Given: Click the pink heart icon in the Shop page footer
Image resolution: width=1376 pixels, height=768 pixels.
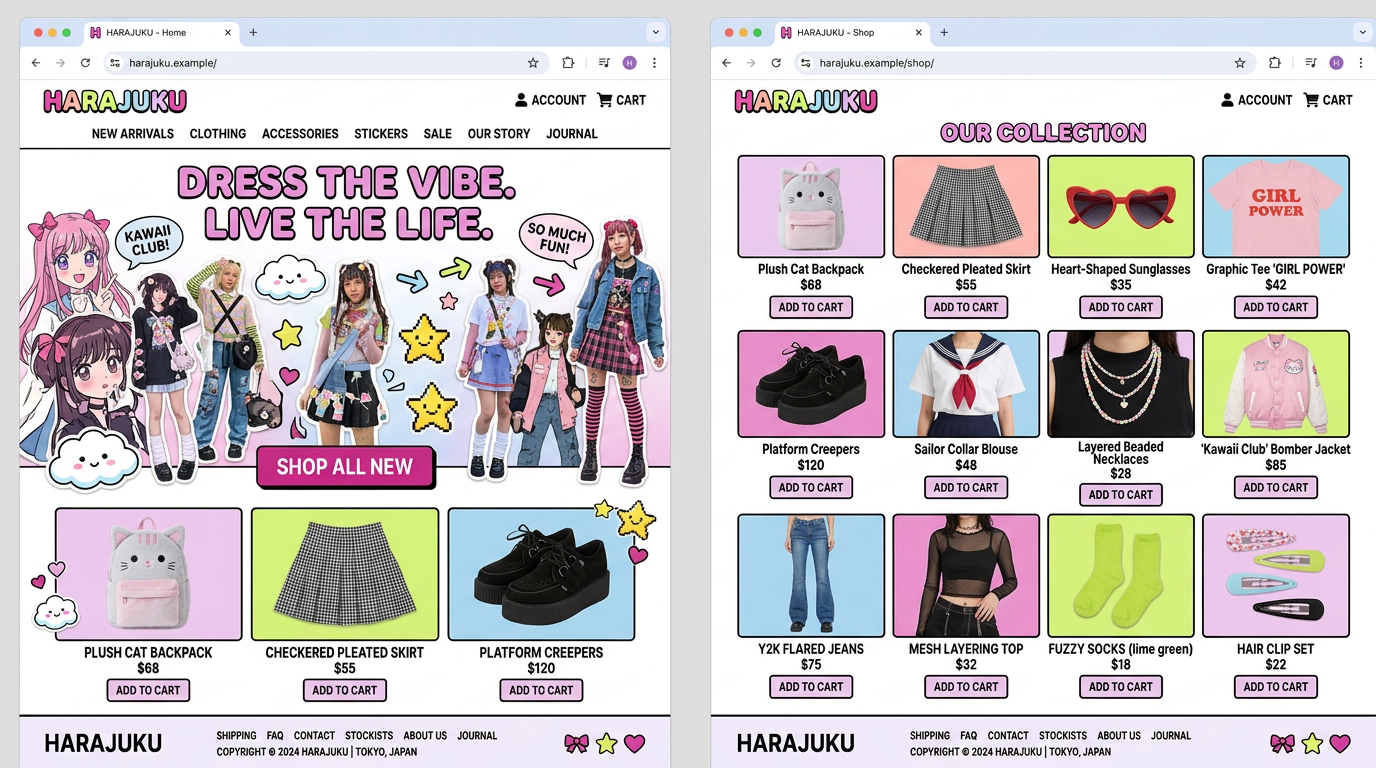Looking at the screenshot, I should click(1339, 743).
